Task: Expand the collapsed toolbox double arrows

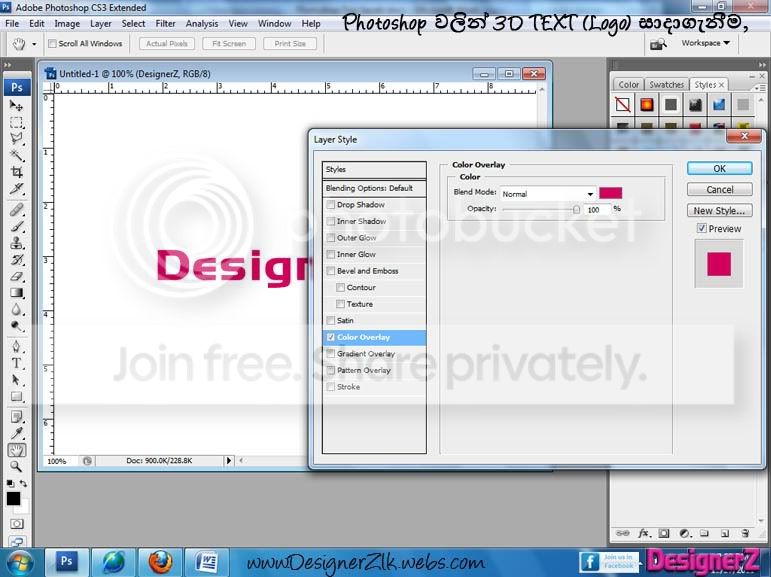Action: [x=8, y=65]
